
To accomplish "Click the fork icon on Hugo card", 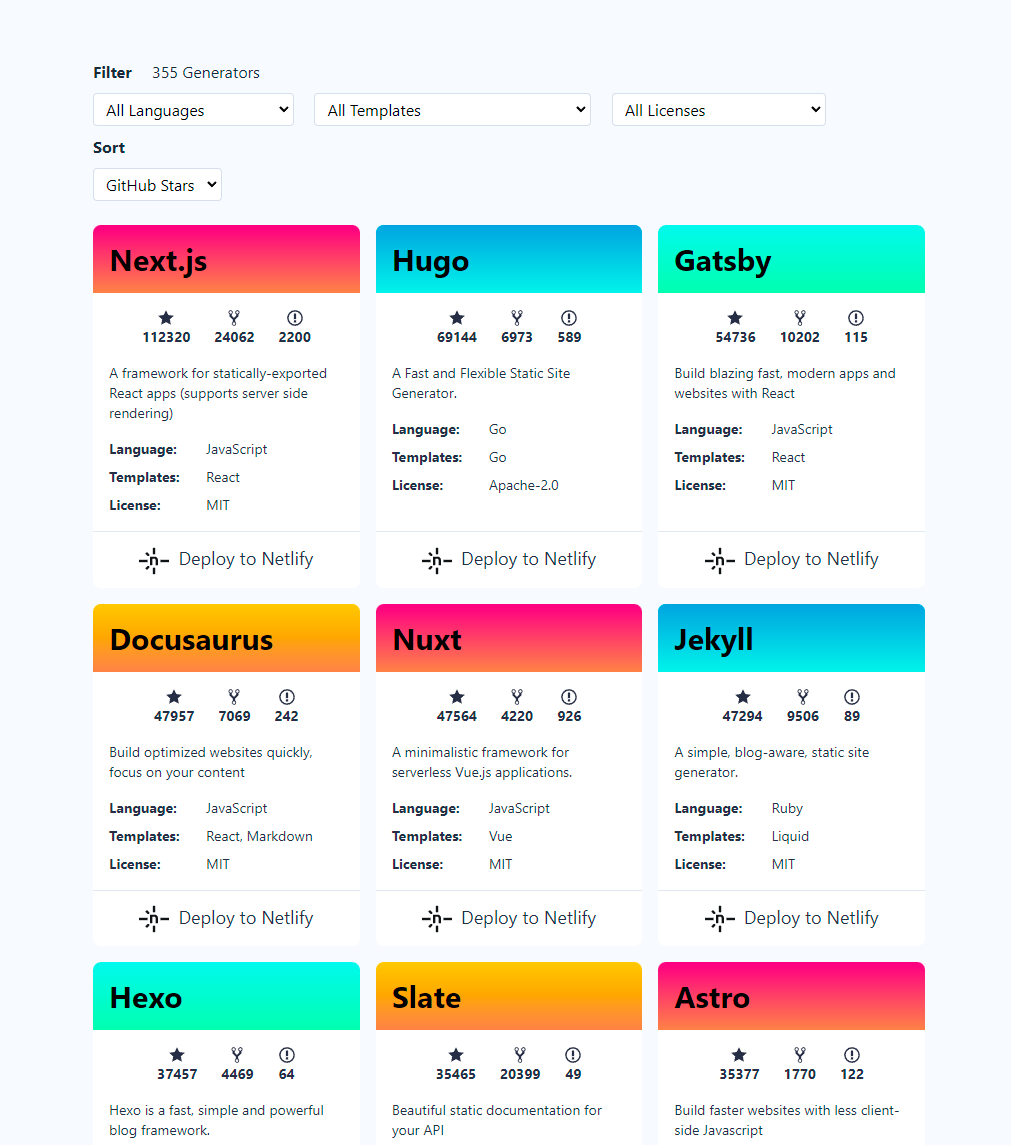I will (517, 318).
